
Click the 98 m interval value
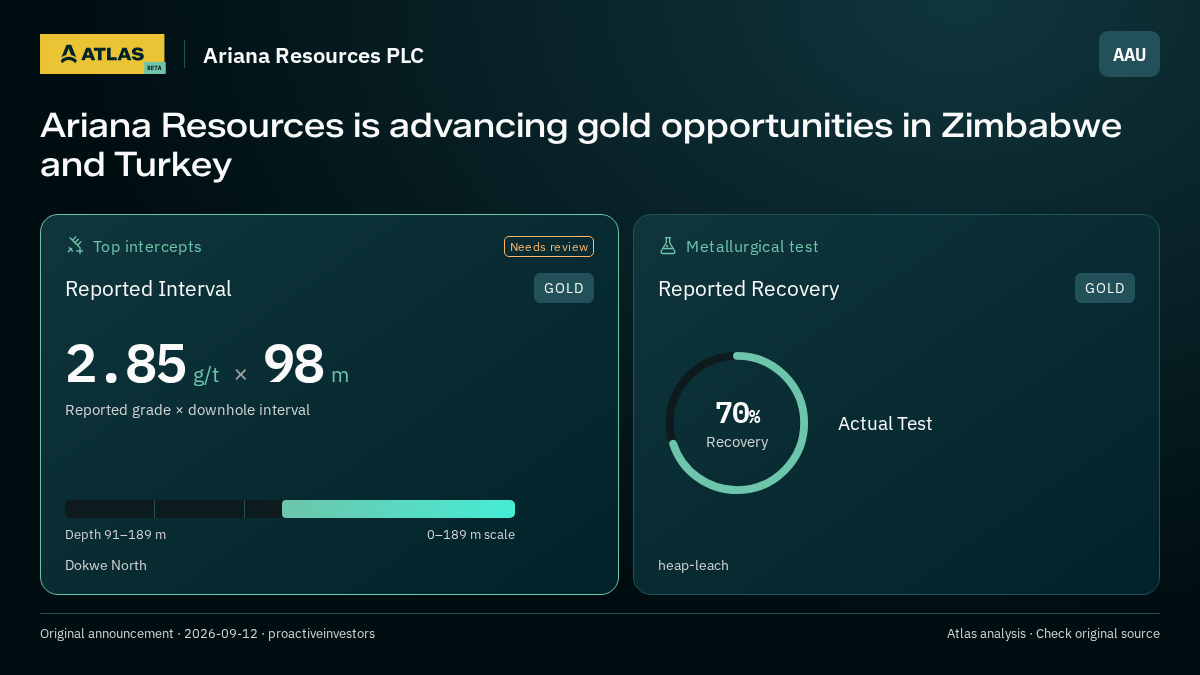click(306, 365)
